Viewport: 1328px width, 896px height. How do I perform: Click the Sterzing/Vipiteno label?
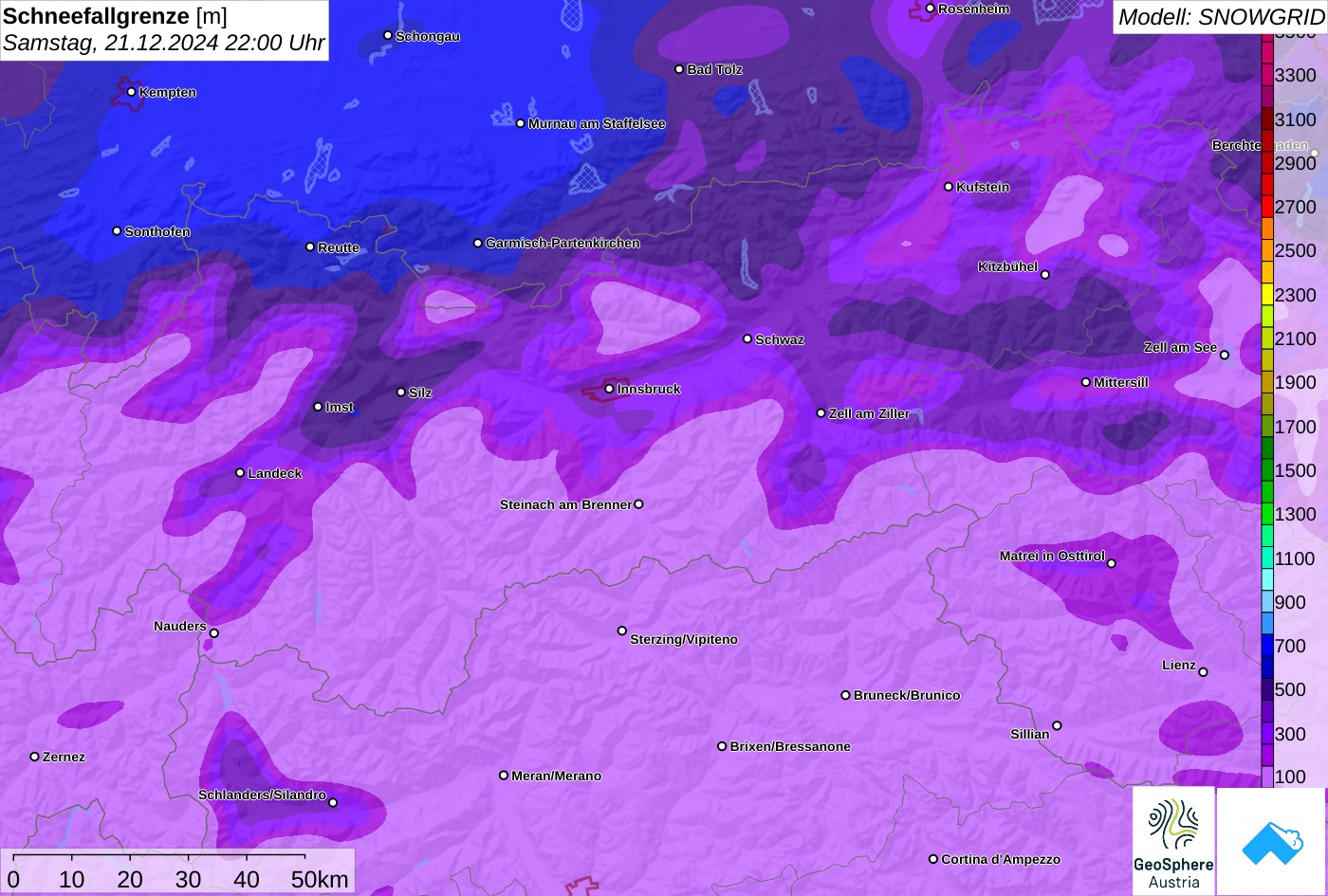pos(684,639)
